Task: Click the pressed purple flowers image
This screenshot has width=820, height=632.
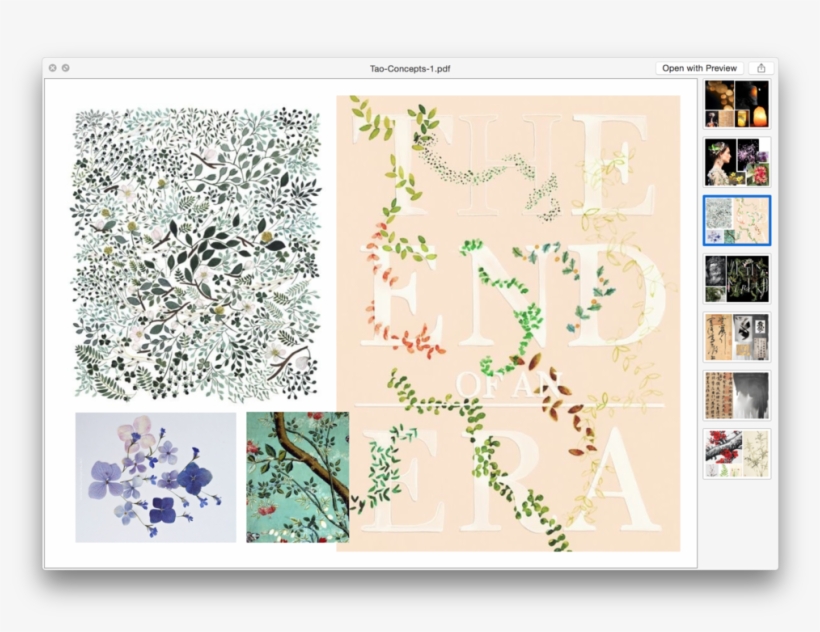Action: coord(155,477)
